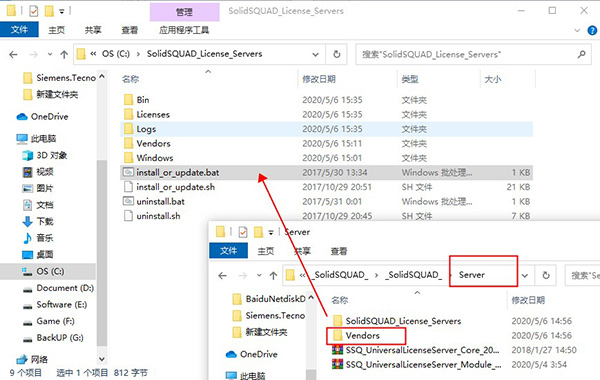
Task: Open the 主页 ribbon tab in the main window
Action: pyautogui.click(x=57, y=30)
